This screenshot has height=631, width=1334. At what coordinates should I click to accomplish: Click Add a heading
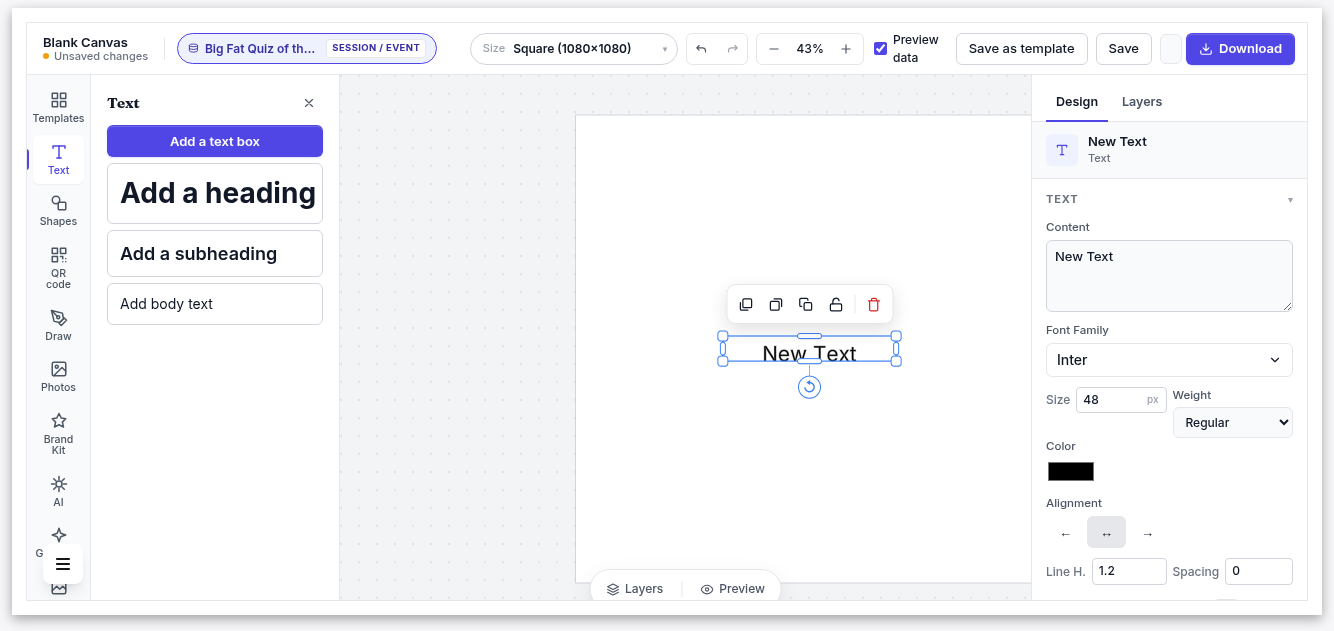[215, 193]
